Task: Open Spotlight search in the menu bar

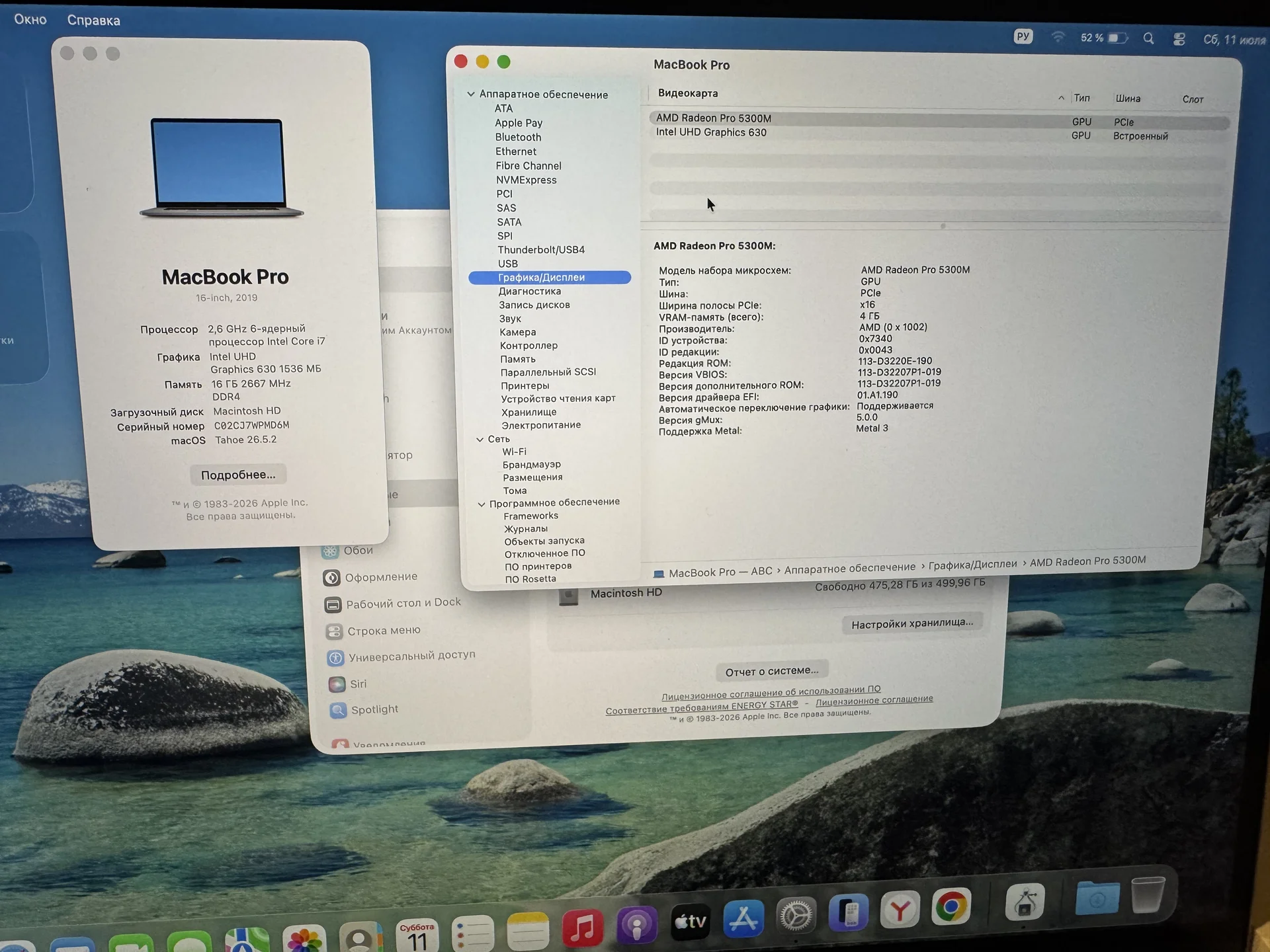Action: coord(1148,38)
